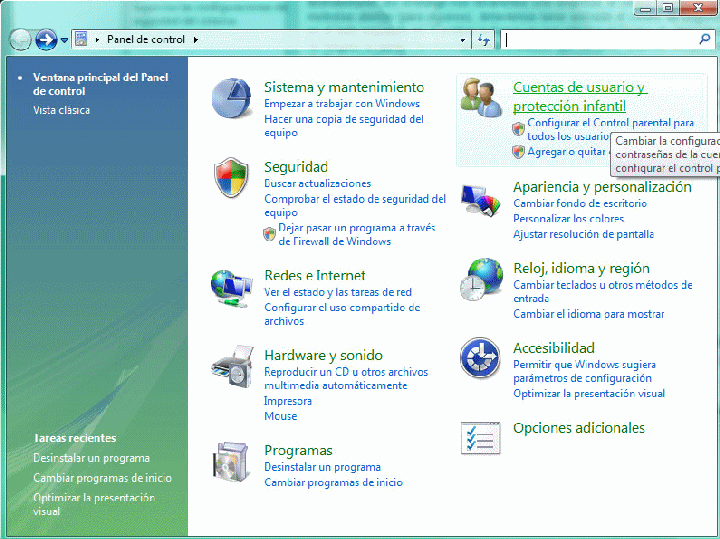Viewport: 720px width, 539px height.
Task: Click Comprobar el estado de seguridad del equipo
Action: tap(355, 206)
